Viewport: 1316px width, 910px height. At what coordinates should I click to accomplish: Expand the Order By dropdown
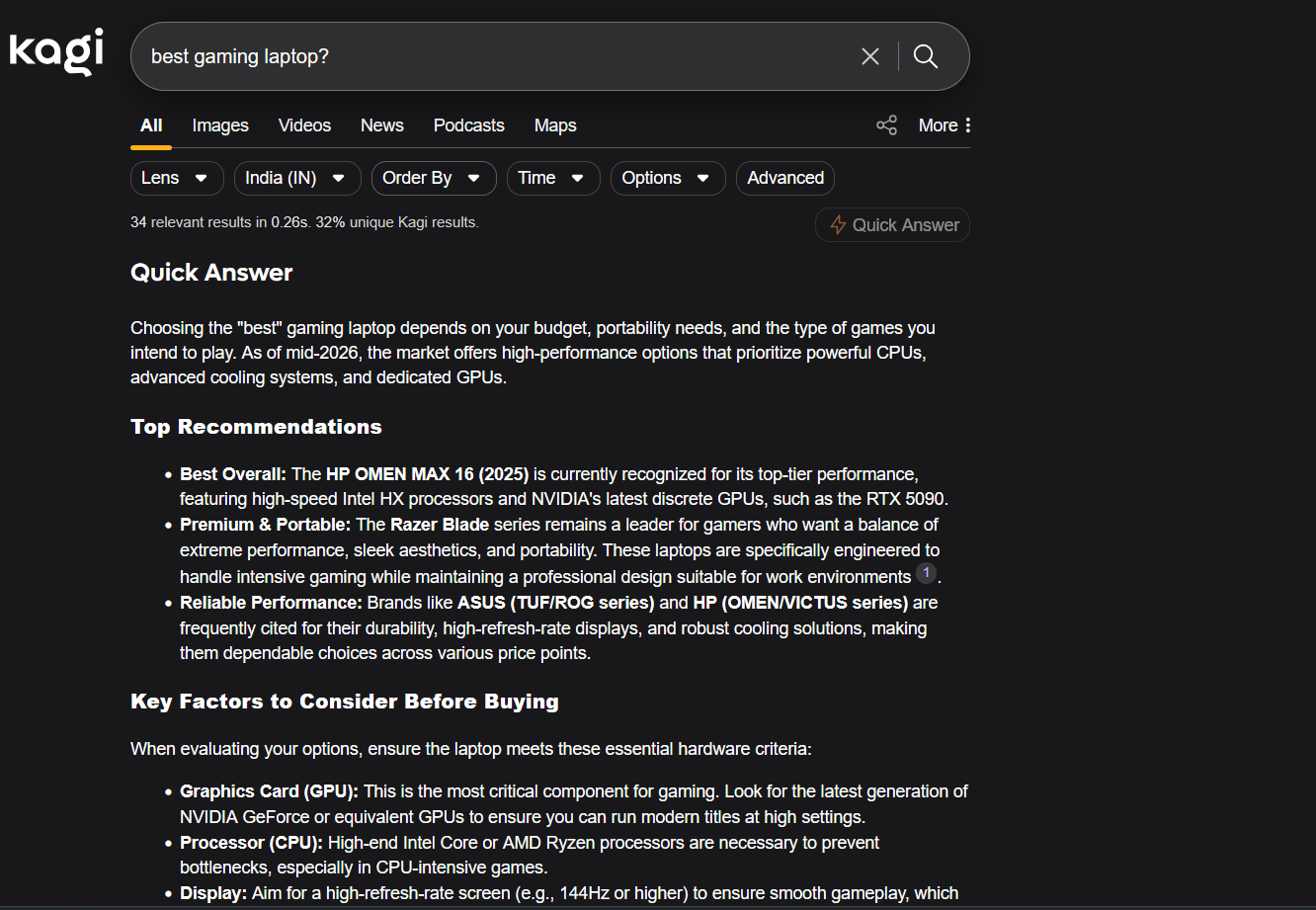pyautogui.click(x=434, y=178)
